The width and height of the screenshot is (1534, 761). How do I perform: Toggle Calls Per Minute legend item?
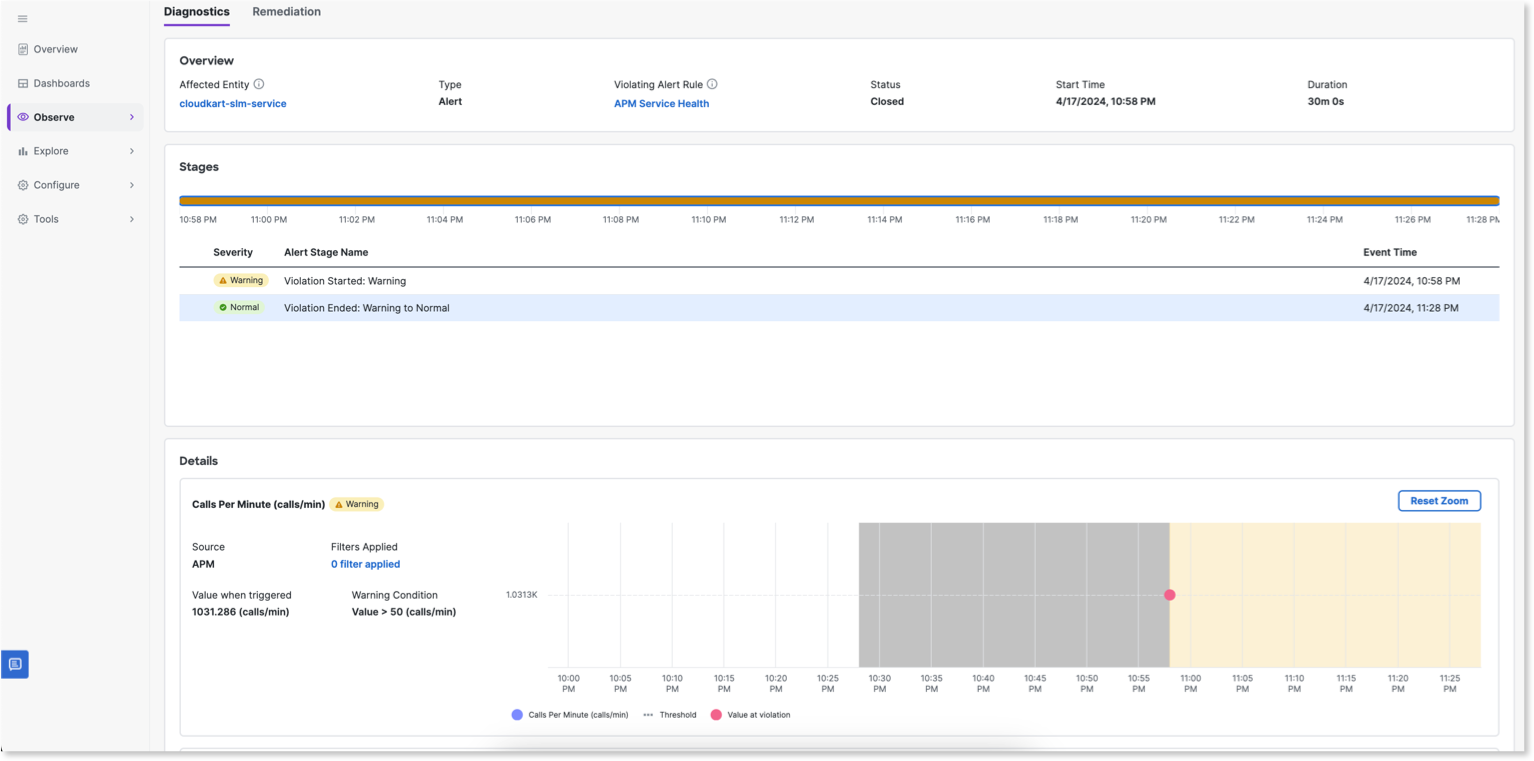point(569,715)
